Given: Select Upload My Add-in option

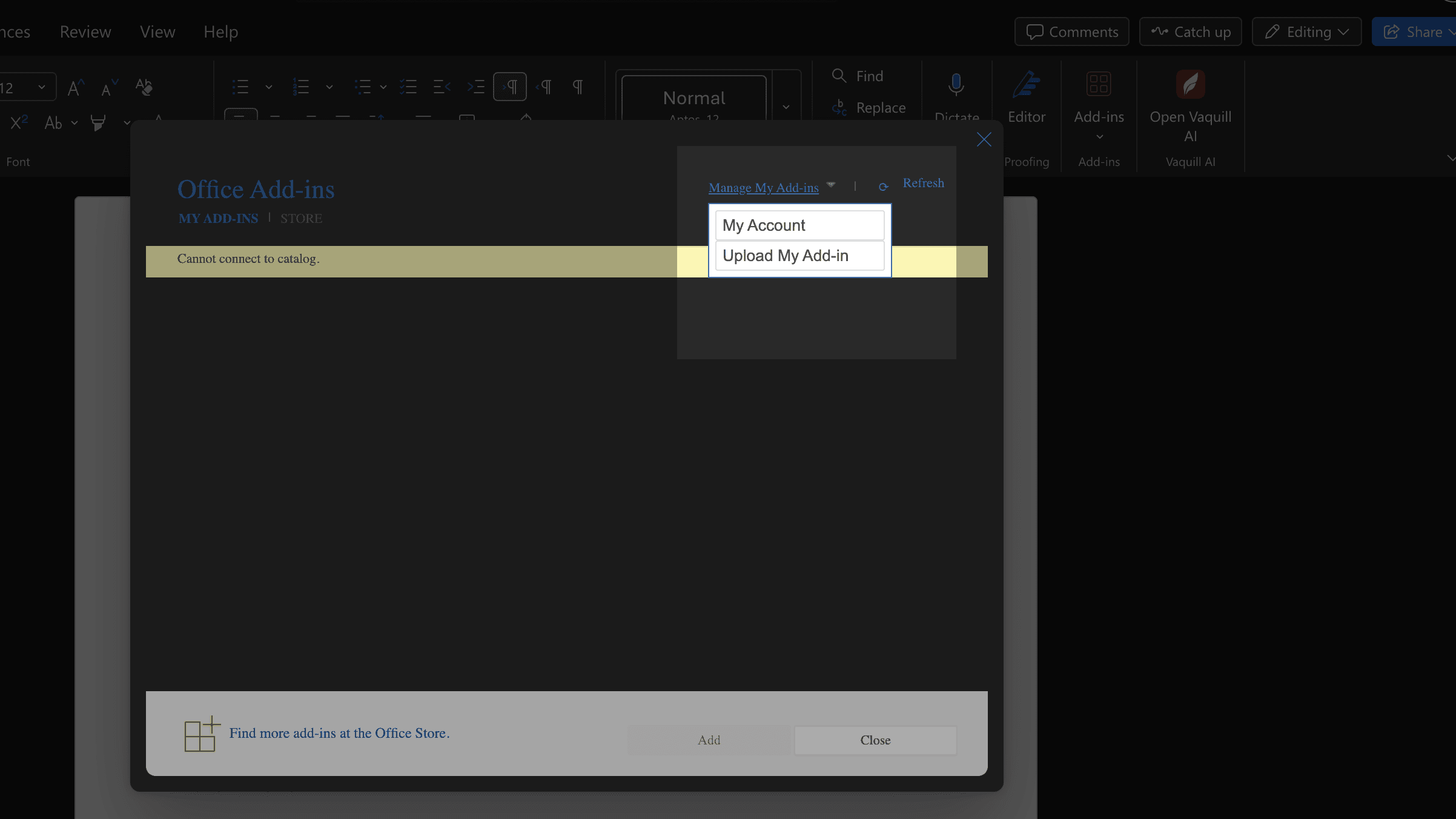Looking at the screenshot, I should pos(799,256).
